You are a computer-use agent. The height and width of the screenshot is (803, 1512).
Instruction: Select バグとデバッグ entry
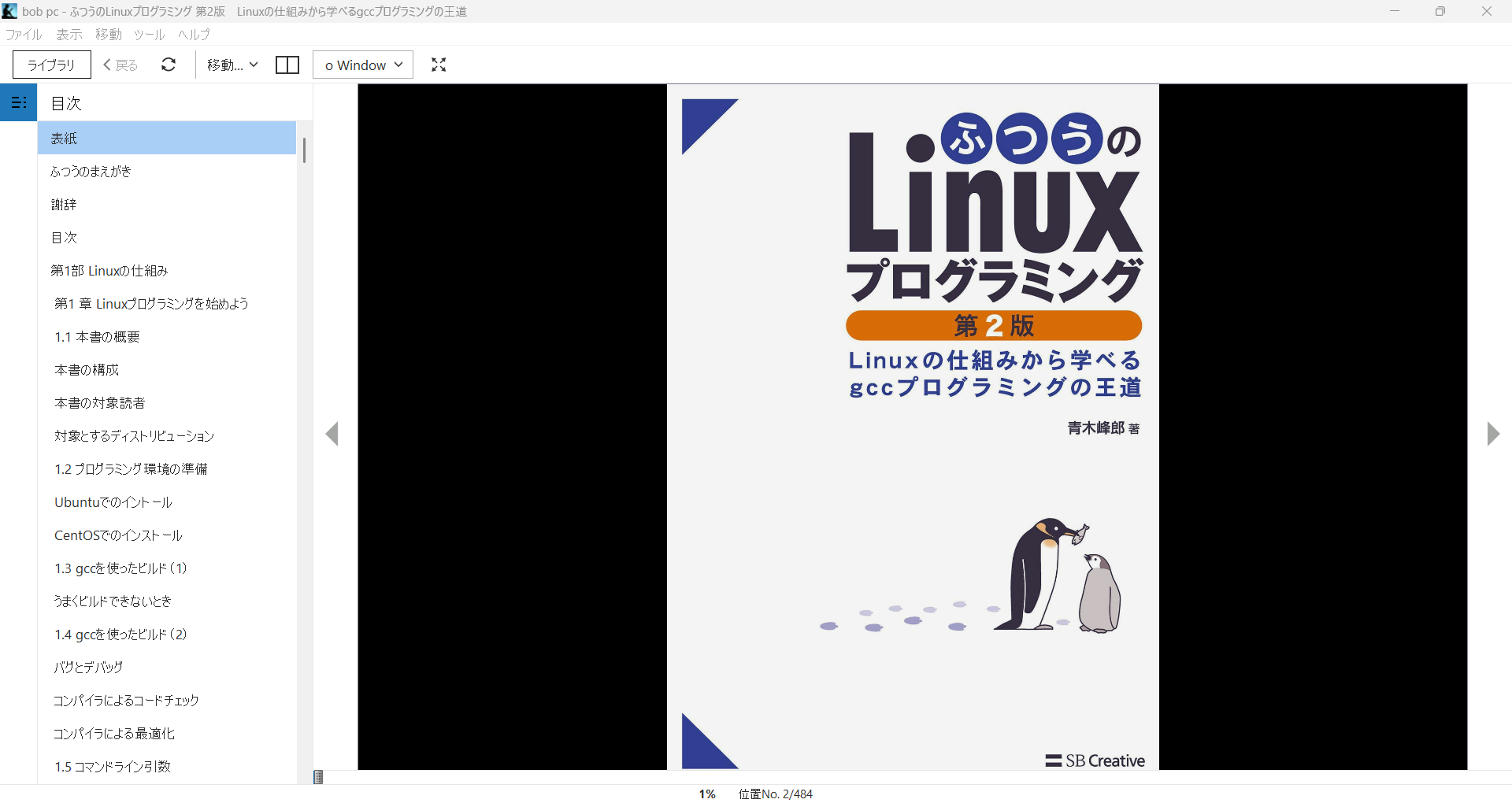pyautogui.click(x=167, y=667)
